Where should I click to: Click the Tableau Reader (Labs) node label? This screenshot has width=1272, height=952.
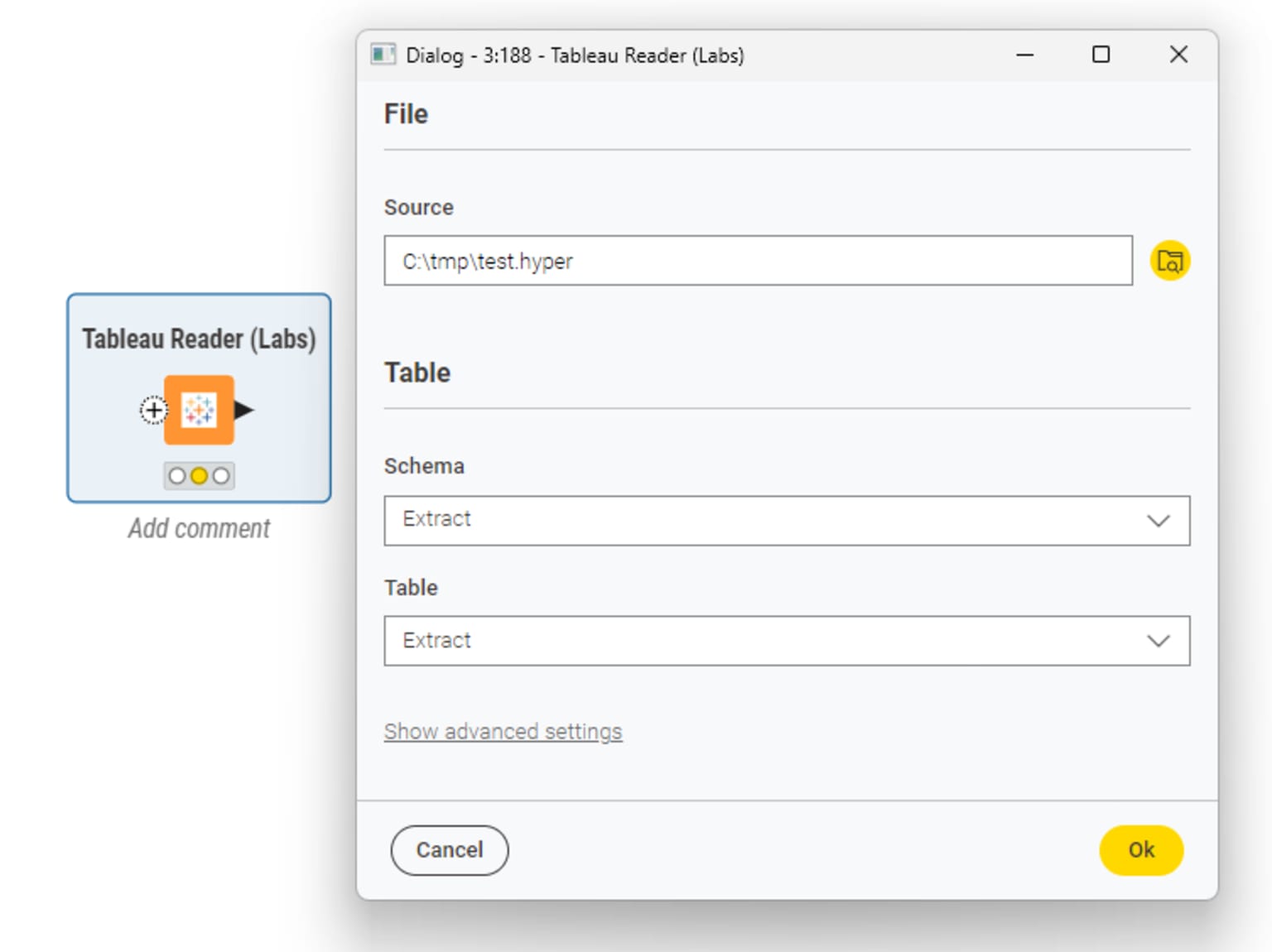pyautogui.click(x=199, y=339)
